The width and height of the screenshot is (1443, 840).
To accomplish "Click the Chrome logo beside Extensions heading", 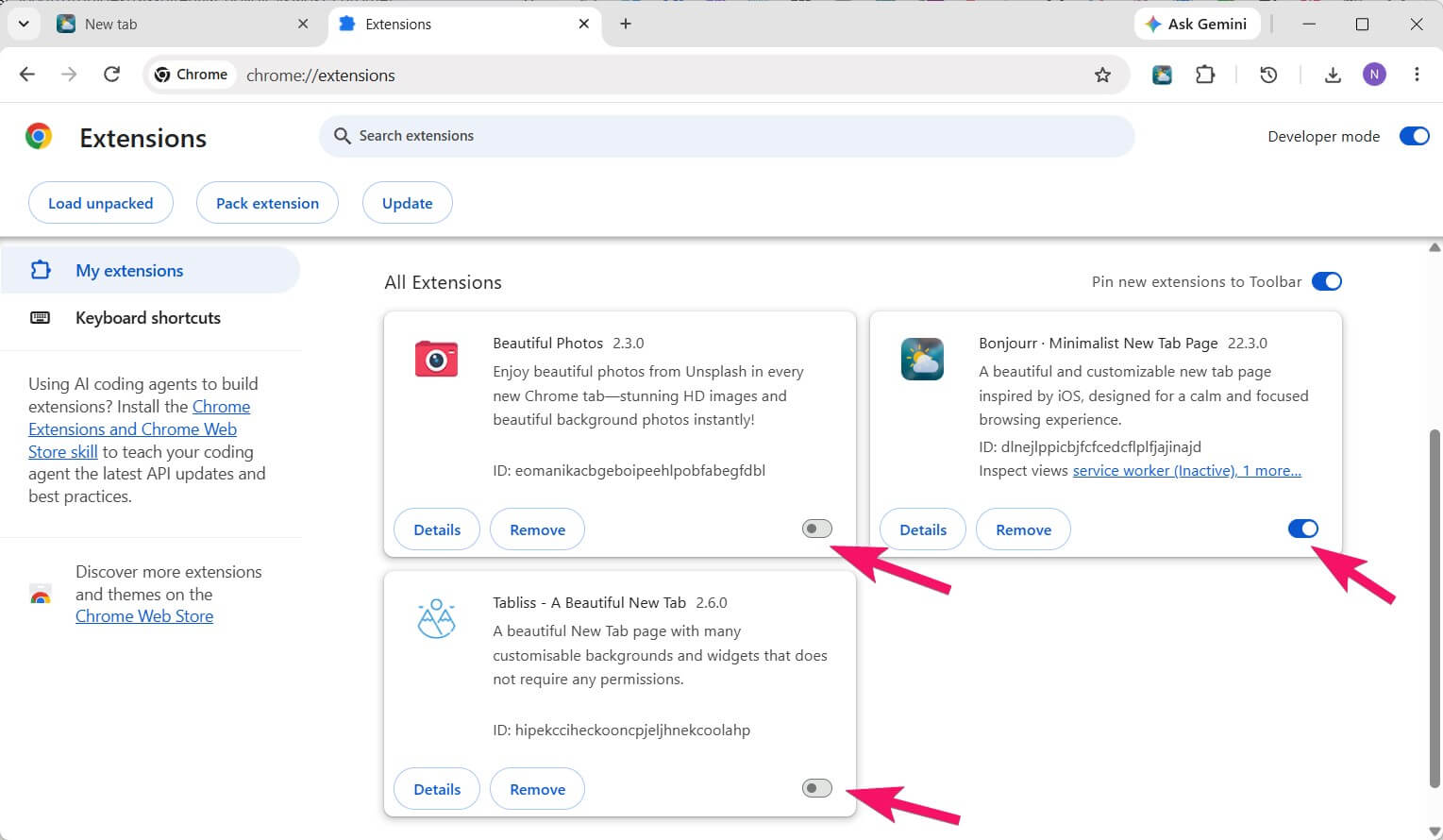I will coord(39,137).
